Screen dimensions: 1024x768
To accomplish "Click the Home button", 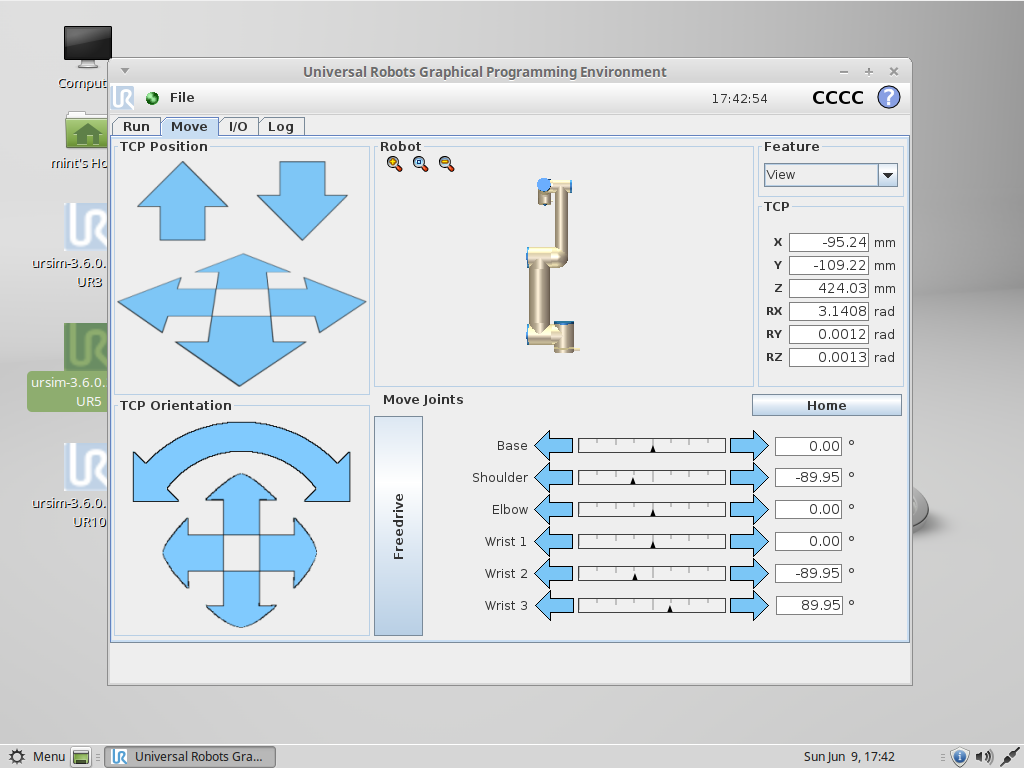I will point(826,405).
